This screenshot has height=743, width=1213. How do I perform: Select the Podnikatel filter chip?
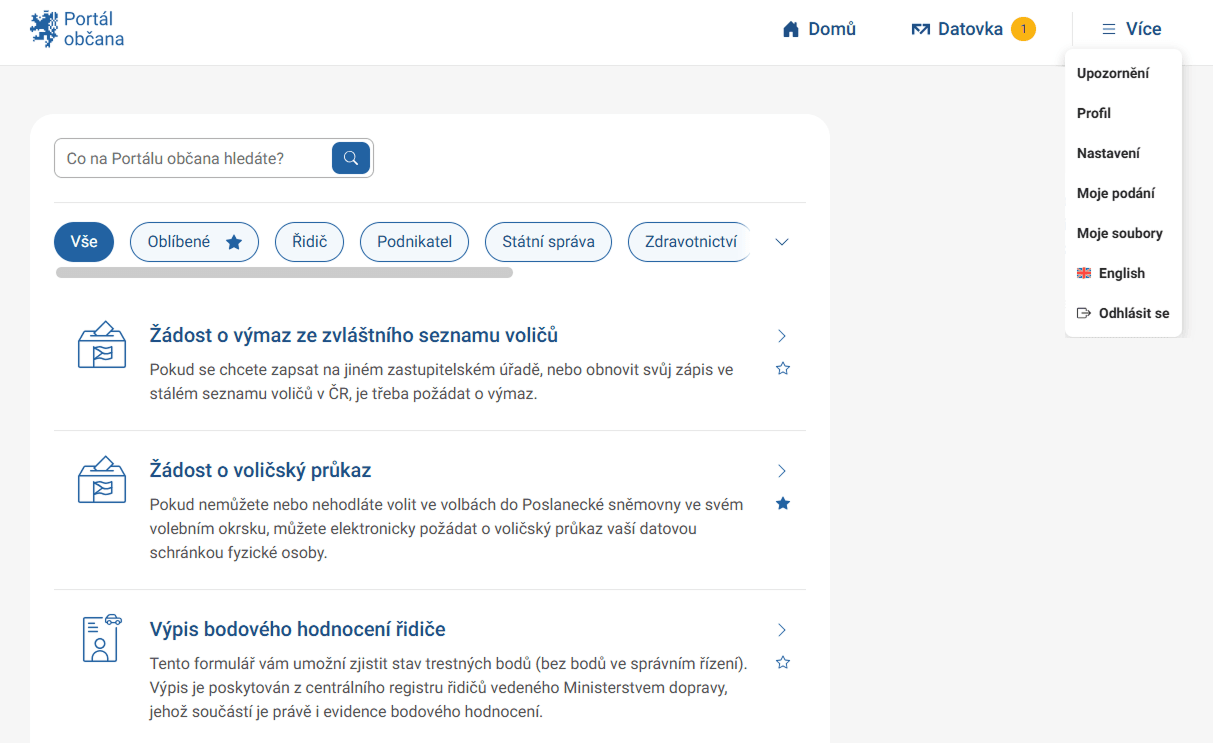pyautogui.click(x=414, y=241)
